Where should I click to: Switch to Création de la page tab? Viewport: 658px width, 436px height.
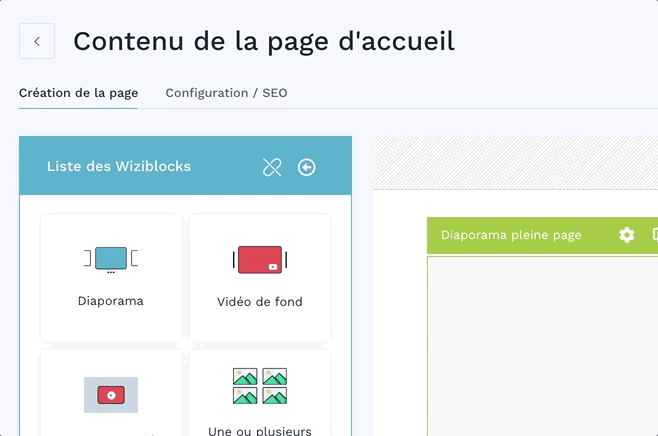tap(78, 93)
